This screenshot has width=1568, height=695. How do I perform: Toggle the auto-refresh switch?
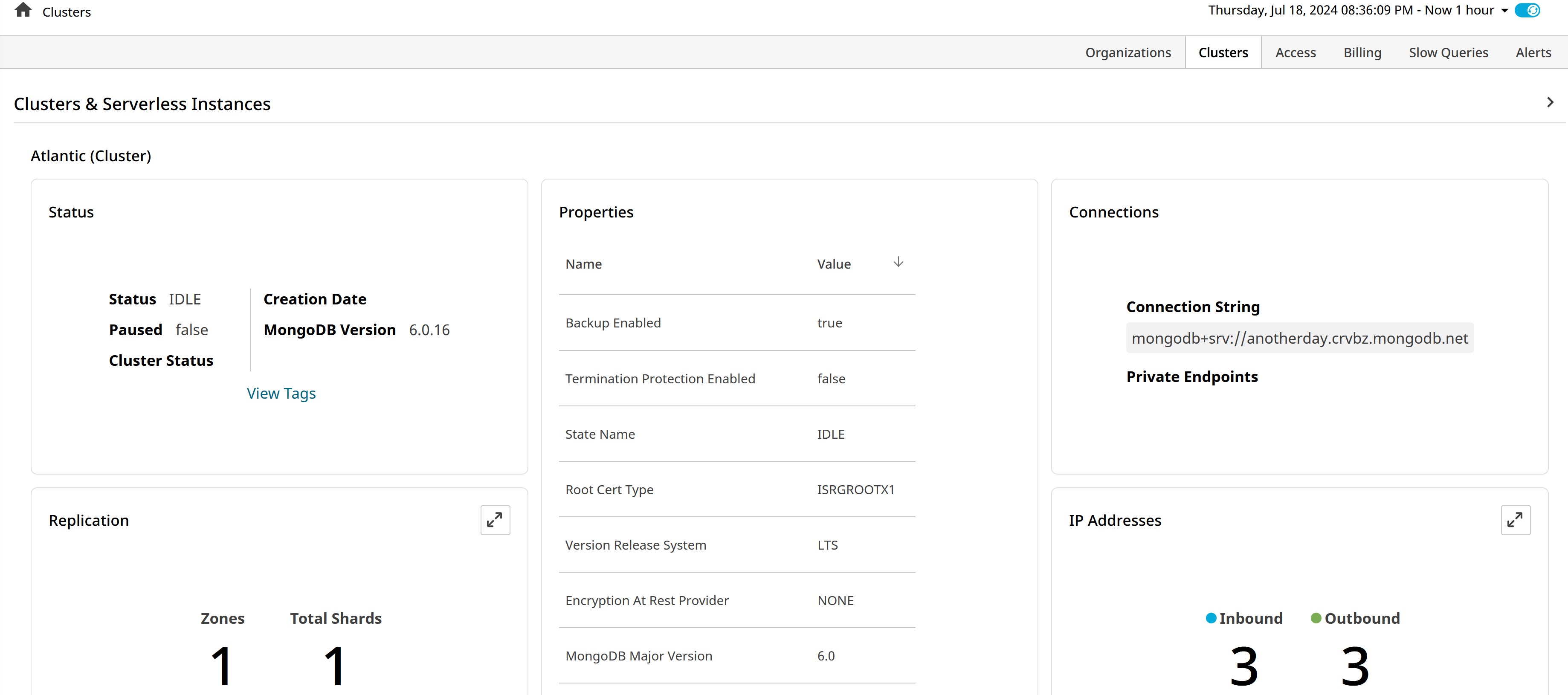coord(1527,10)
